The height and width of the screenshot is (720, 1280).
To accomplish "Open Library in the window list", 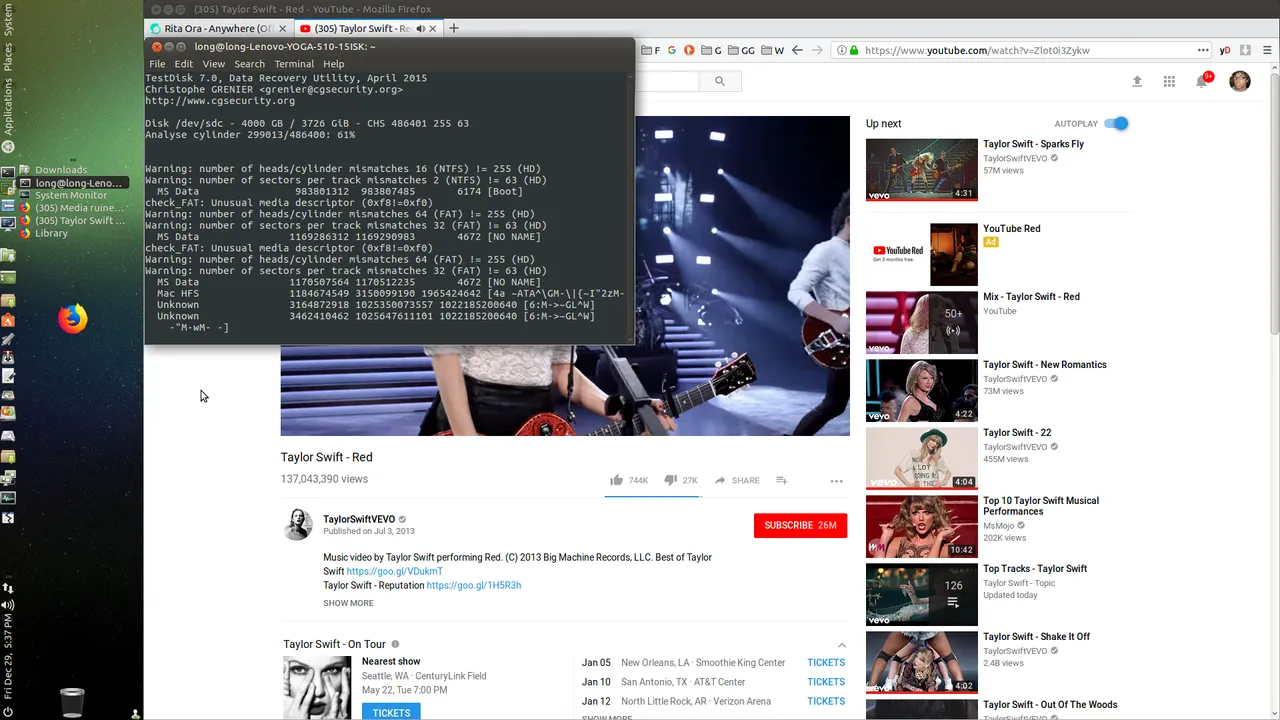I will click(51, 233).
